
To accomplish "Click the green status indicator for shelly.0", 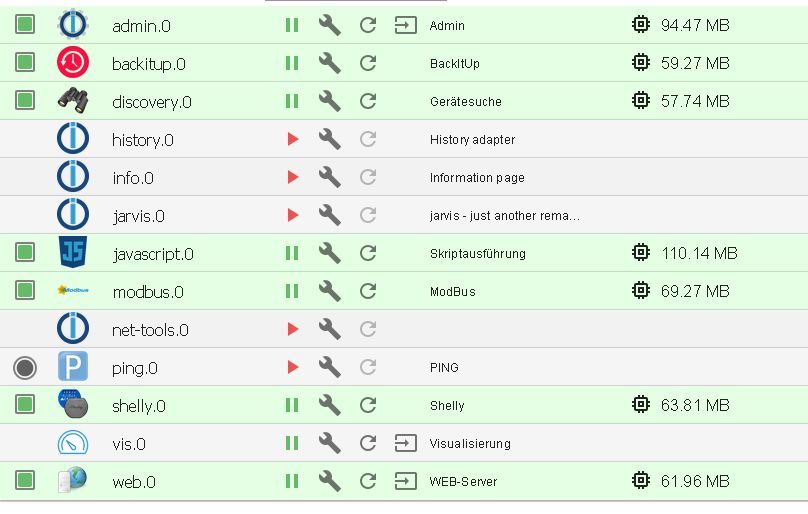I will pos(25,405).
